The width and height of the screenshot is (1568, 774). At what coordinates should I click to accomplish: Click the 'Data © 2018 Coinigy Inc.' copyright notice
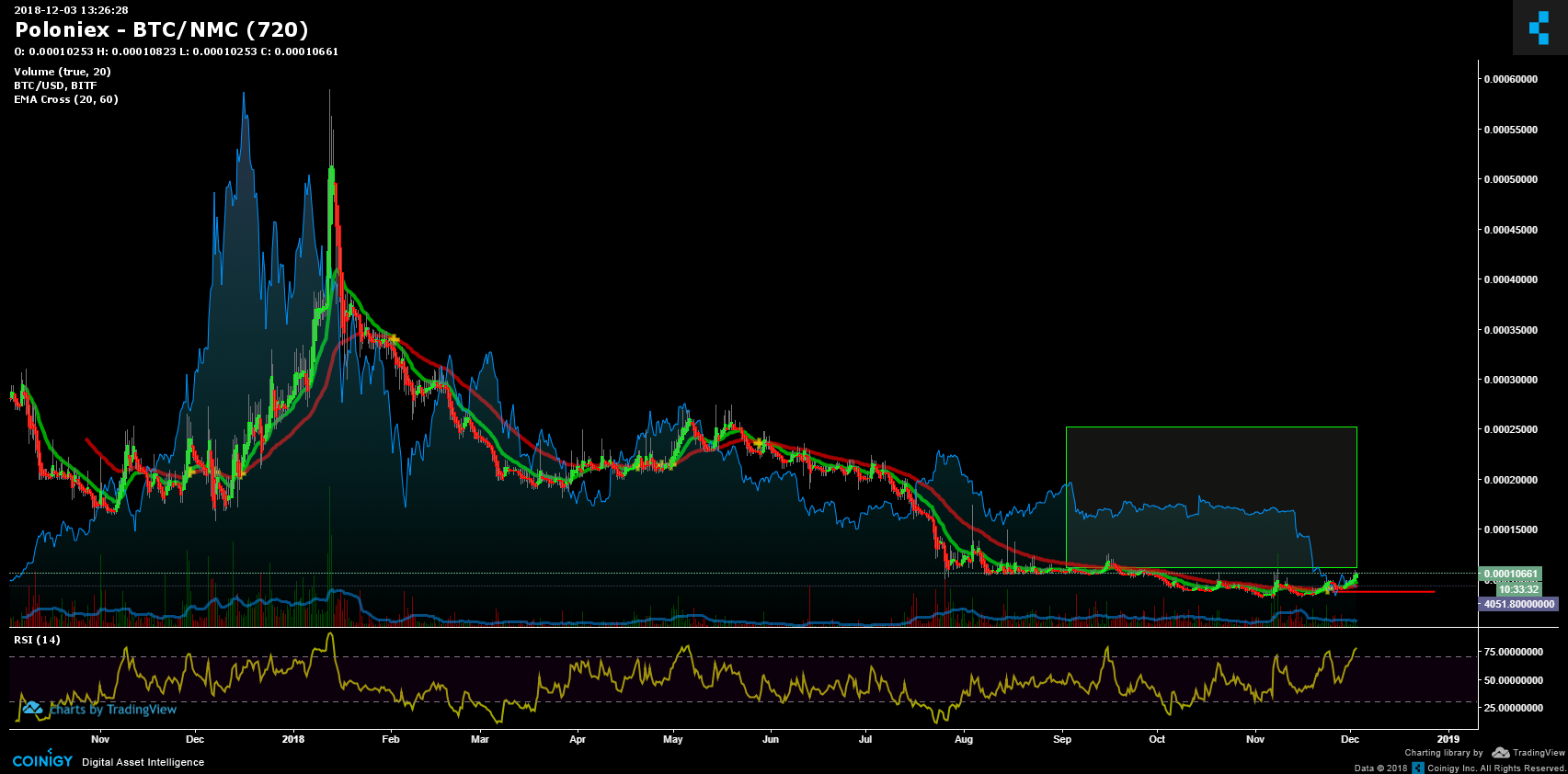coord(1459,768)
